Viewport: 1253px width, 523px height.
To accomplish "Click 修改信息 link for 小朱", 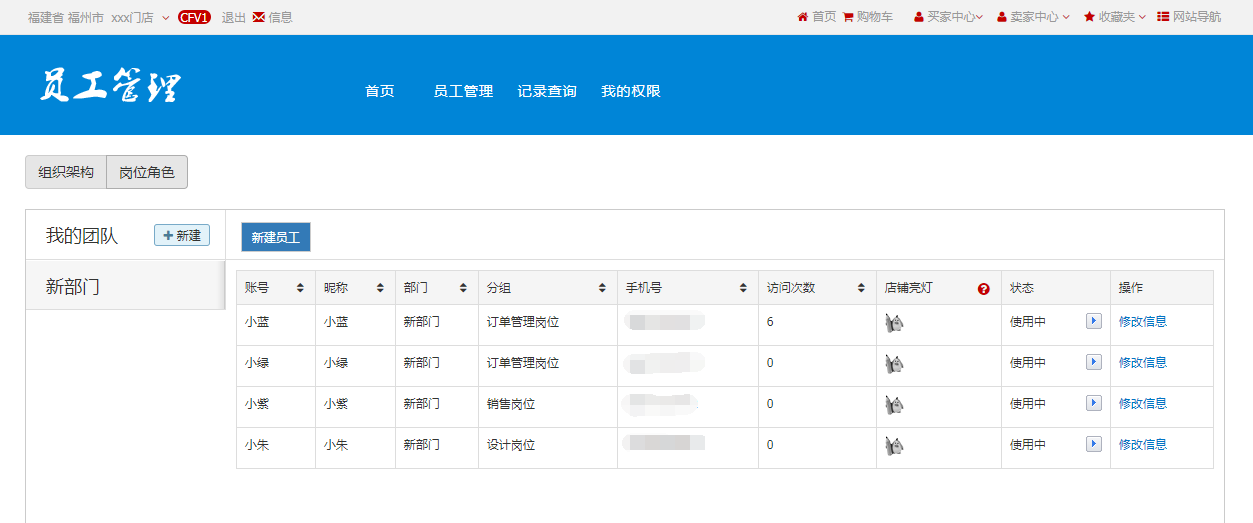I will point(1142,445).
